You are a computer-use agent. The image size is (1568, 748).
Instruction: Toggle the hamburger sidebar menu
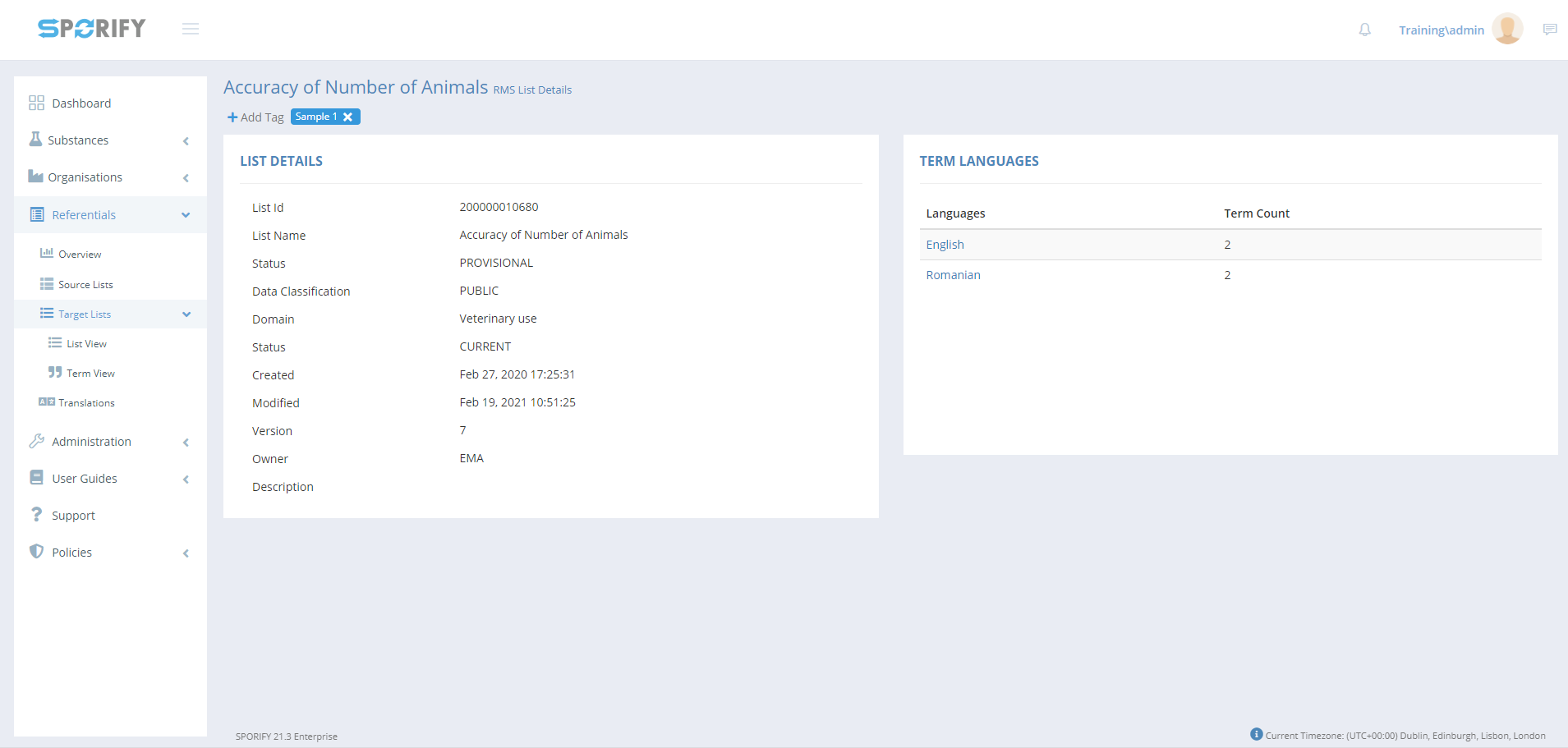(x=191, y=30)
